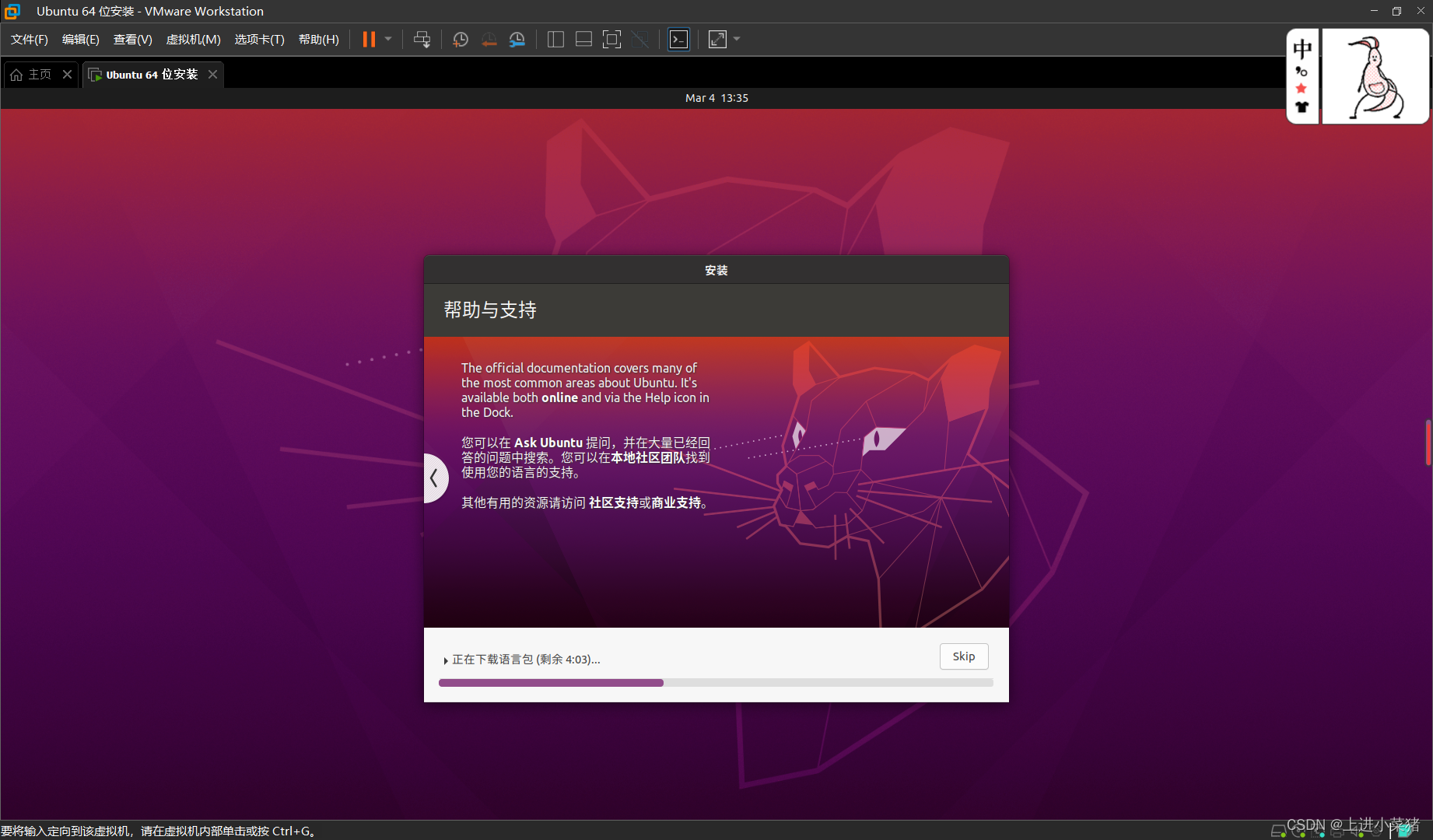Switch to console view
This screenshot has height=840, width=1433.
coord(678,40)
